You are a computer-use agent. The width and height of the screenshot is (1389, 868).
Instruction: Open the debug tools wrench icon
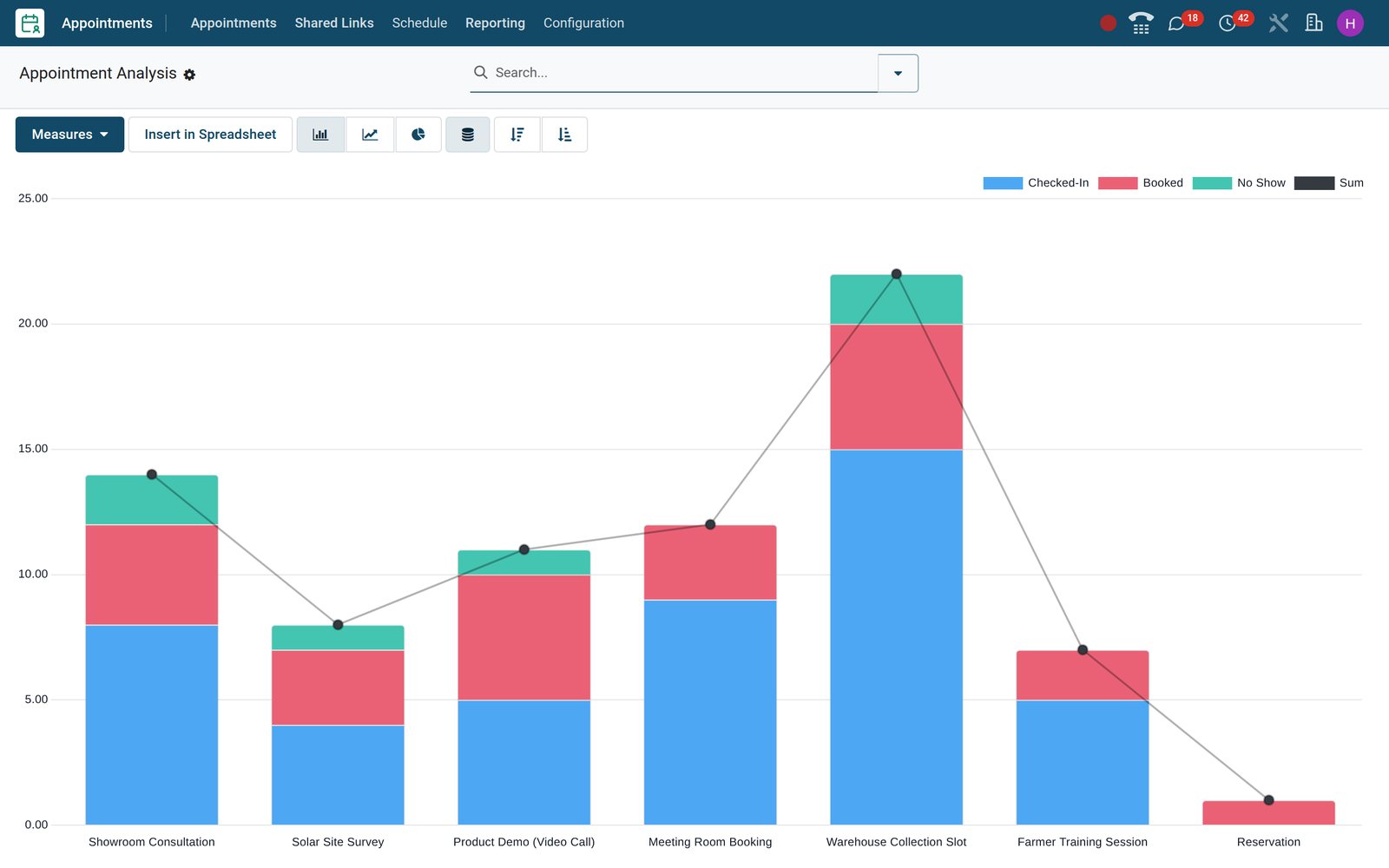click(1278, 23)
